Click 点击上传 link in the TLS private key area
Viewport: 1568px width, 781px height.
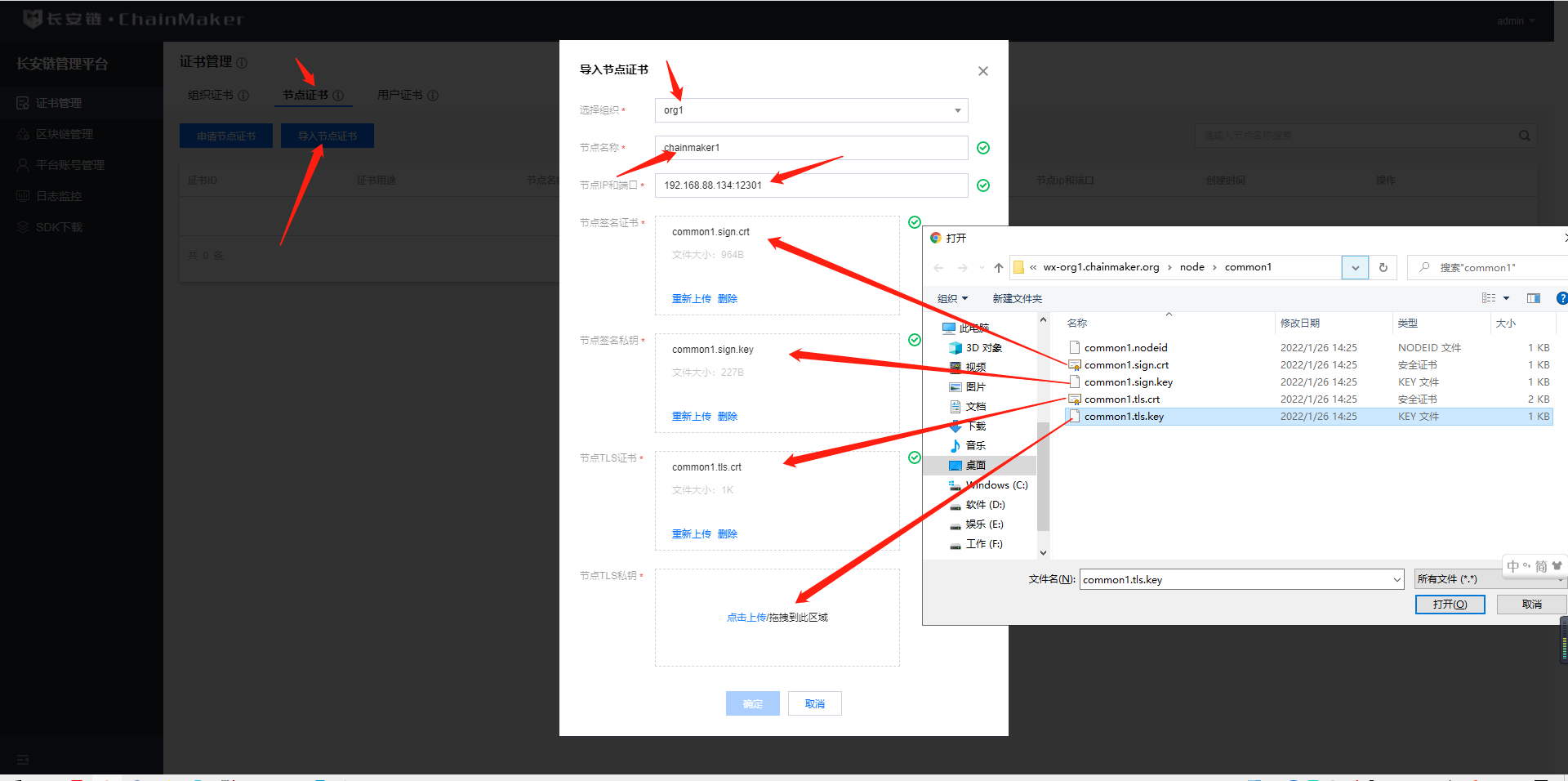coord(746,618)
